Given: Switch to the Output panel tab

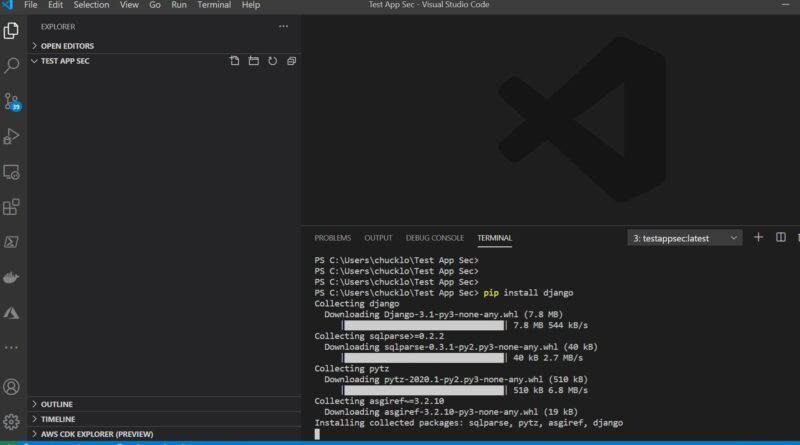Looking at the screenshot, I should click(378, 238).
